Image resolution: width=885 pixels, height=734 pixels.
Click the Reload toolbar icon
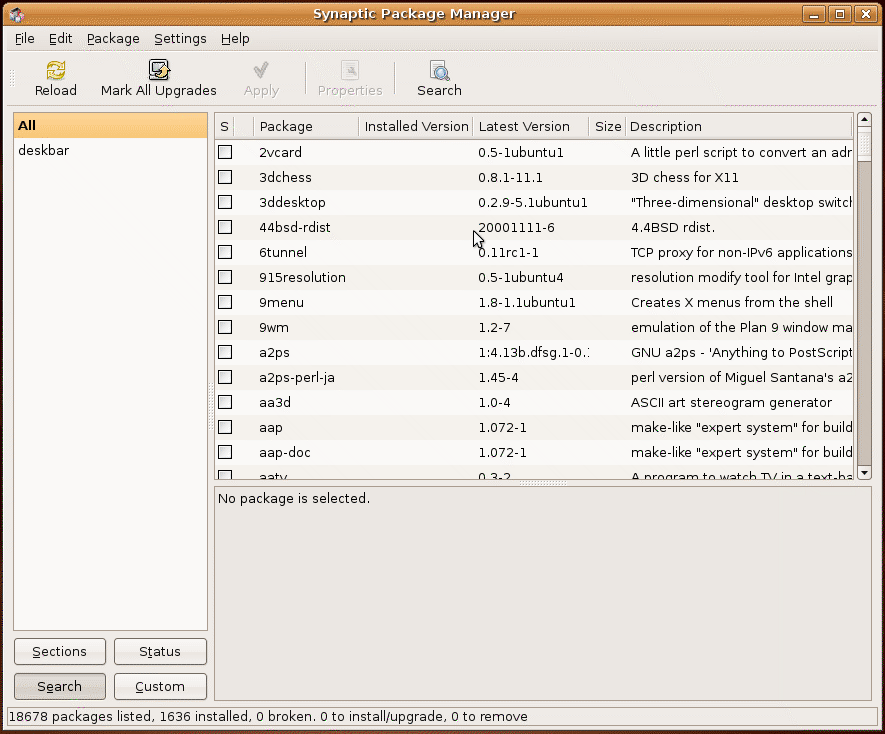point(55,71)
